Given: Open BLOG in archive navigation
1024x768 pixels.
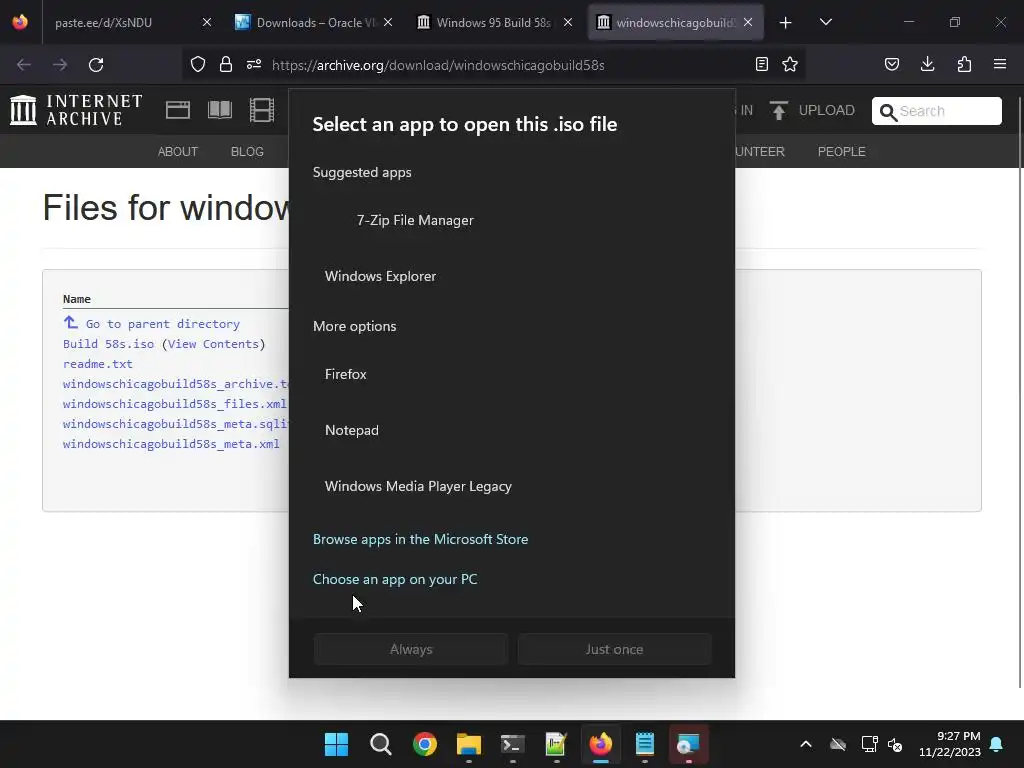Looking at the screenshot, I should pyautogui.click(x=247, y=152).
